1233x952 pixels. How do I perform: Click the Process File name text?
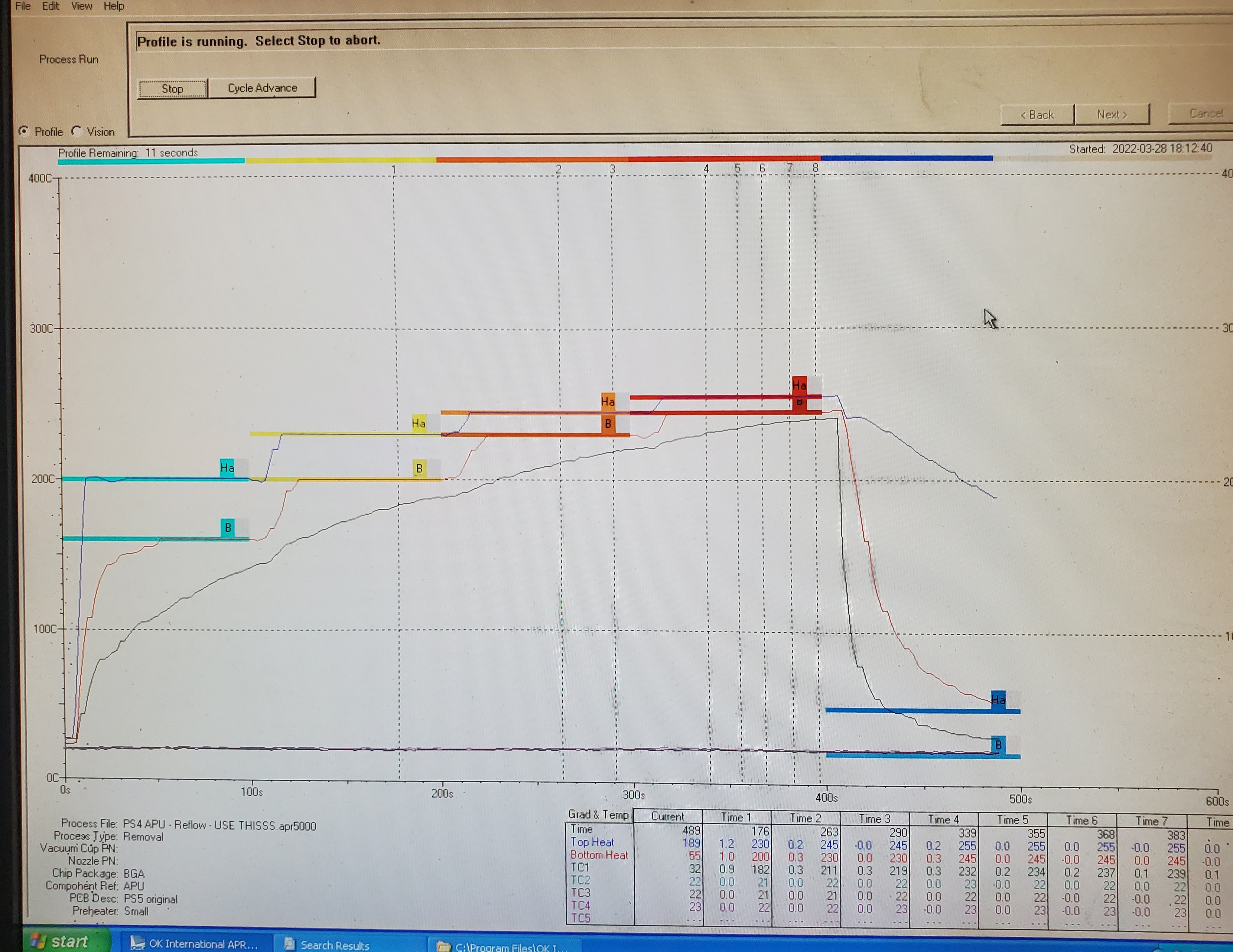[x=219, y=825]
